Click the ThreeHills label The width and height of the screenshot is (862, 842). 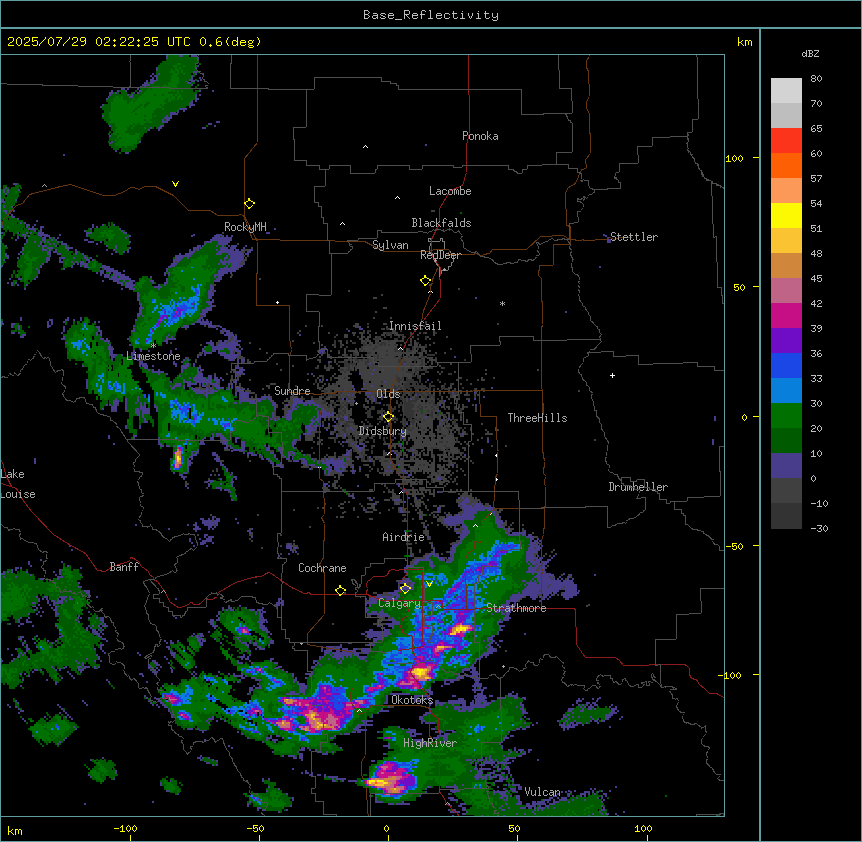pos(537,418)
